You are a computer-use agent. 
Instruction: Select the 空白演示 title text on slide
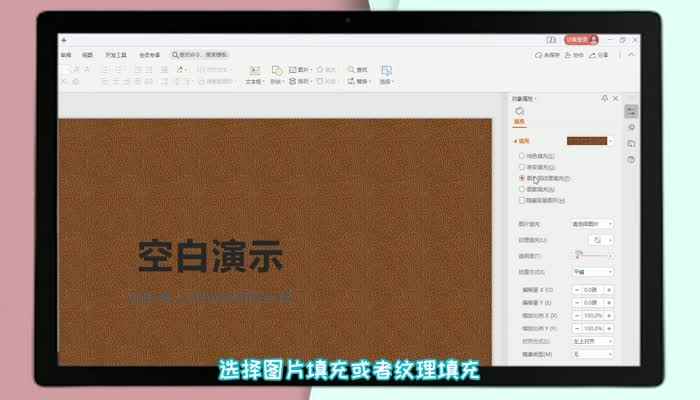211,256
